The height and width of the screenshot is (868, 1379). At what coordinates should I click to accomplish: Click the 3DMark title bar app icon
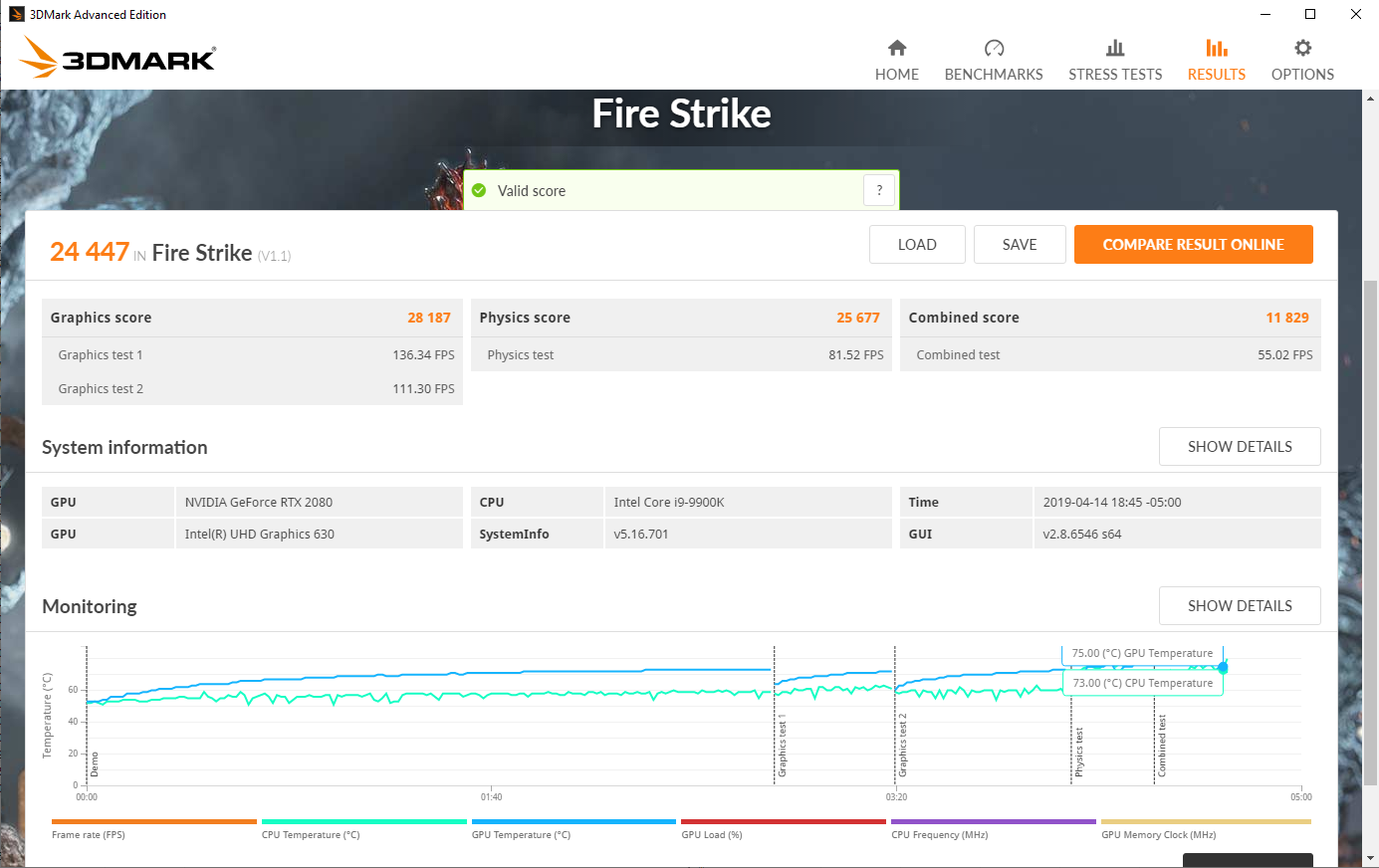pyautogui.click(x=16, y=14)
